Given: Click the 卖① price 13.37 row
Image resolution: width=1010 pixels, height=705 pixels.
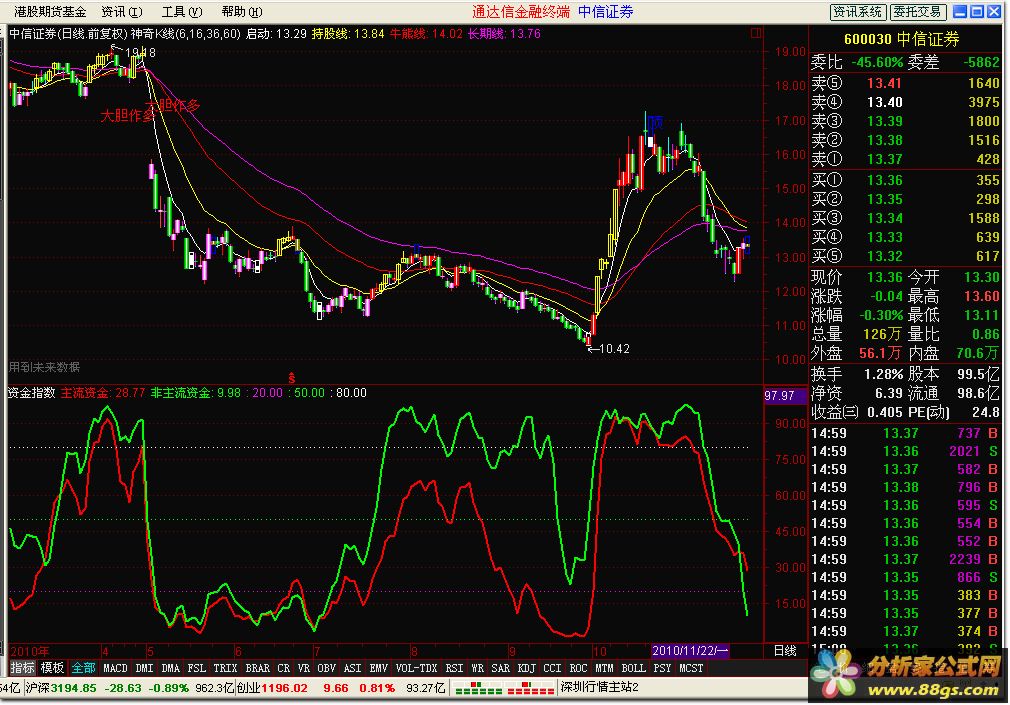Looking at the screenshot, I should 905,159.
